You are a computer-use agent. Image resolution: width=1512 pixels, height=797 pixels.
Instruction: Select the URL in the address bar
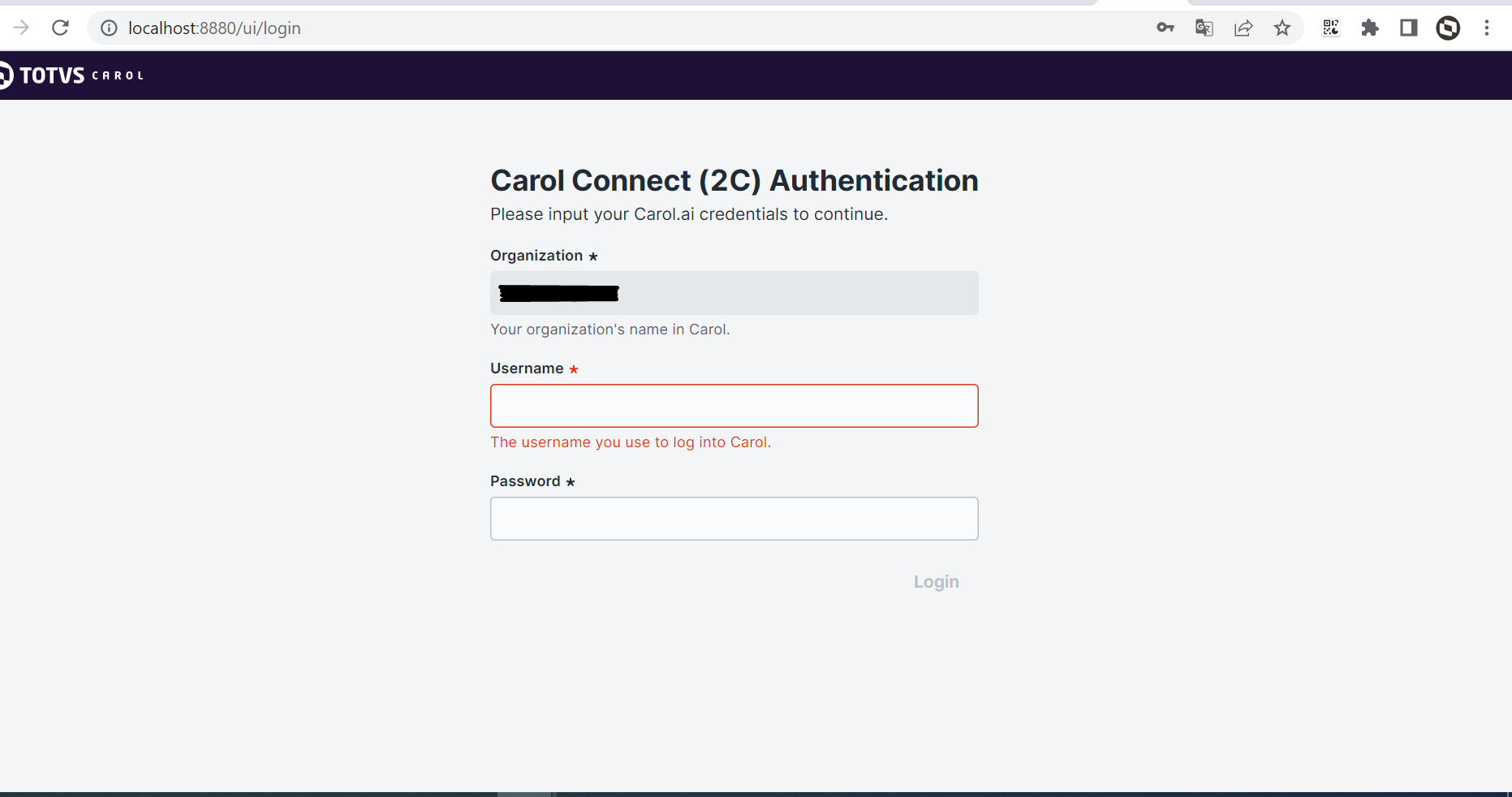(x=213, y=28)
